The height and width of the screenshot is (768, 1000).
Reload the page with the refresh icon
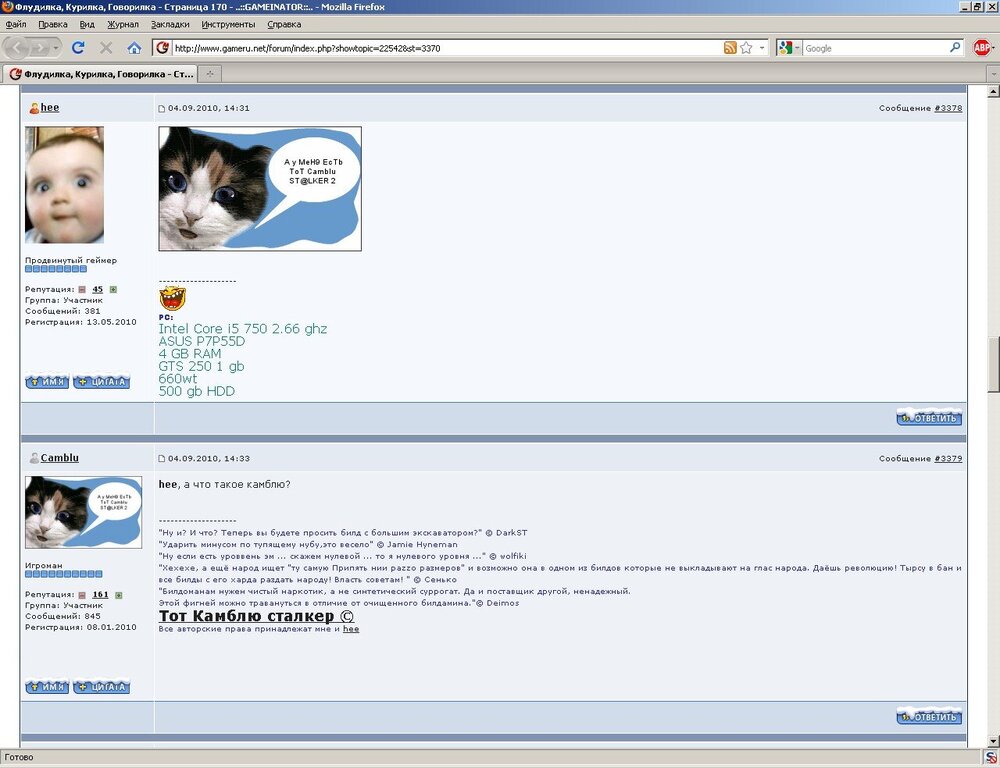tap(78, 47)
